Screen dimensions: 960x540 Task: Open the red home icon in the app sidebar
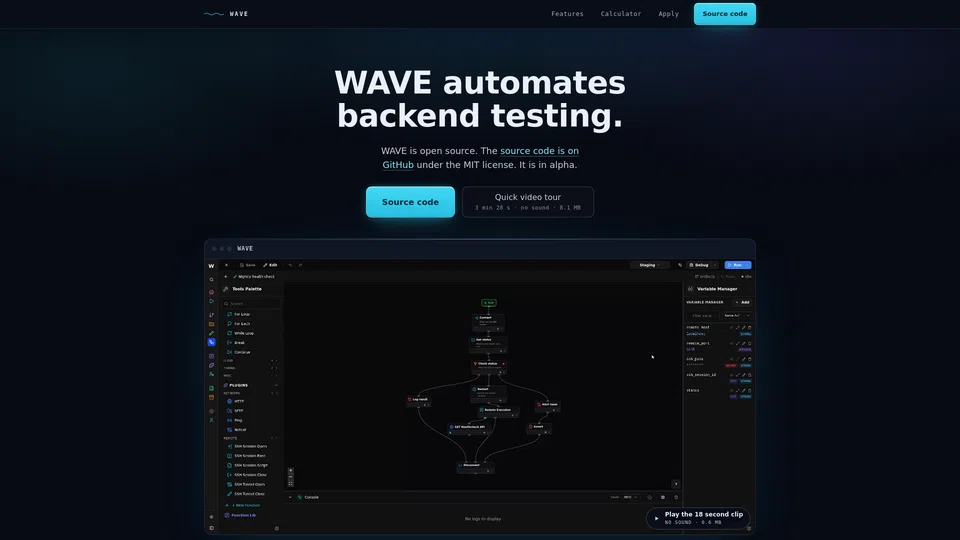[212, 292]
